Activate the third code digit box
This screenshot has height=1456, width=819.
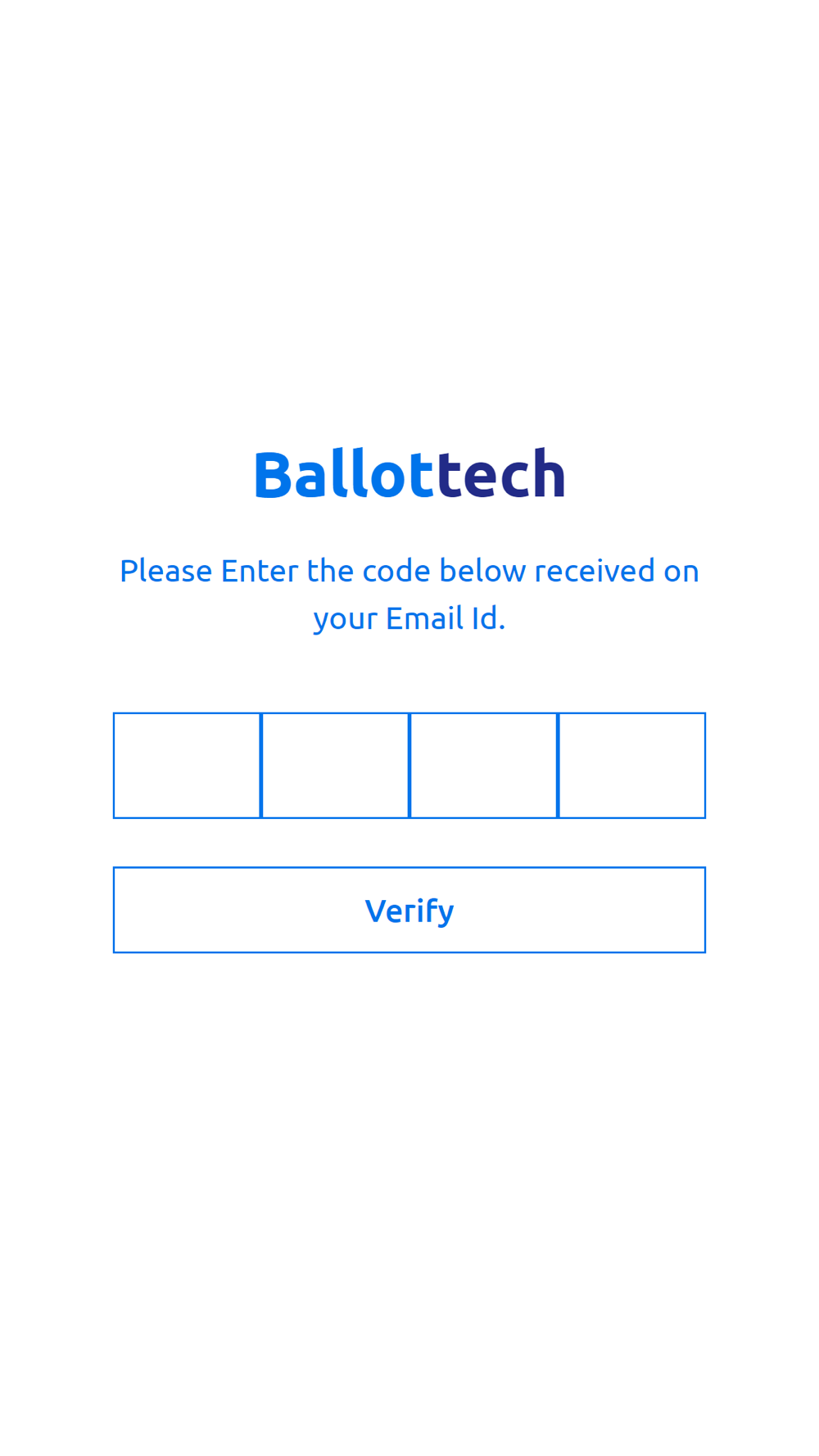click(483, 765)
